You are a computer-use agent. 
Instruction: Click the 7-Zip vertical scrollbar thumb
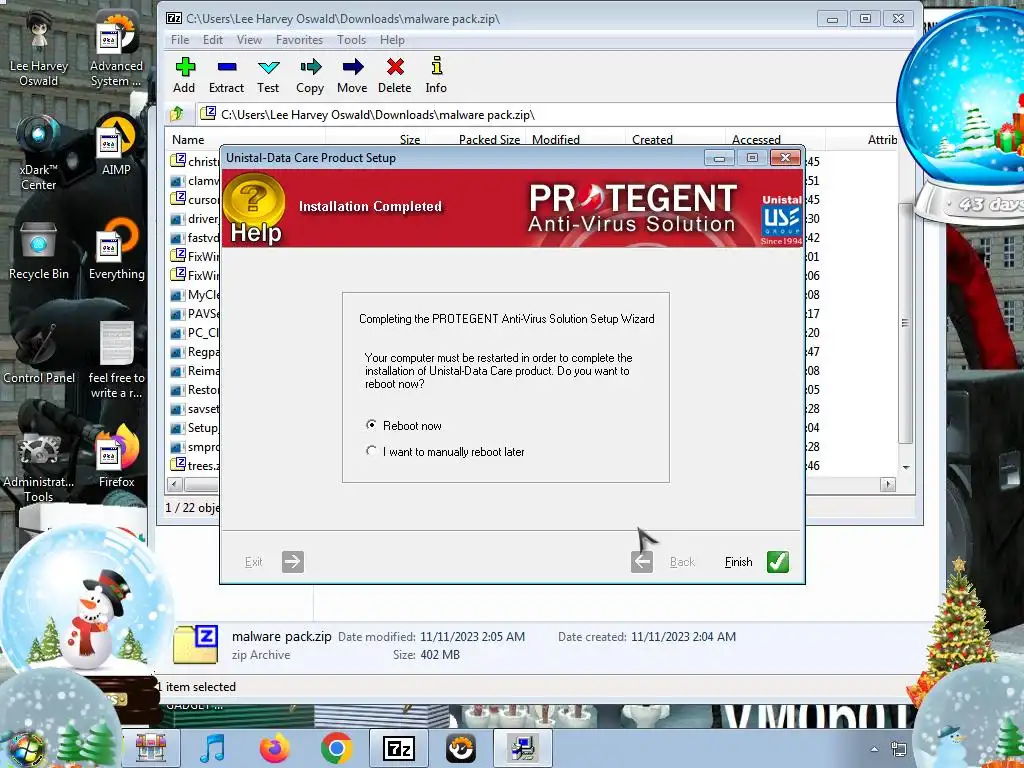pyautogui.click(x=905, y=323)
